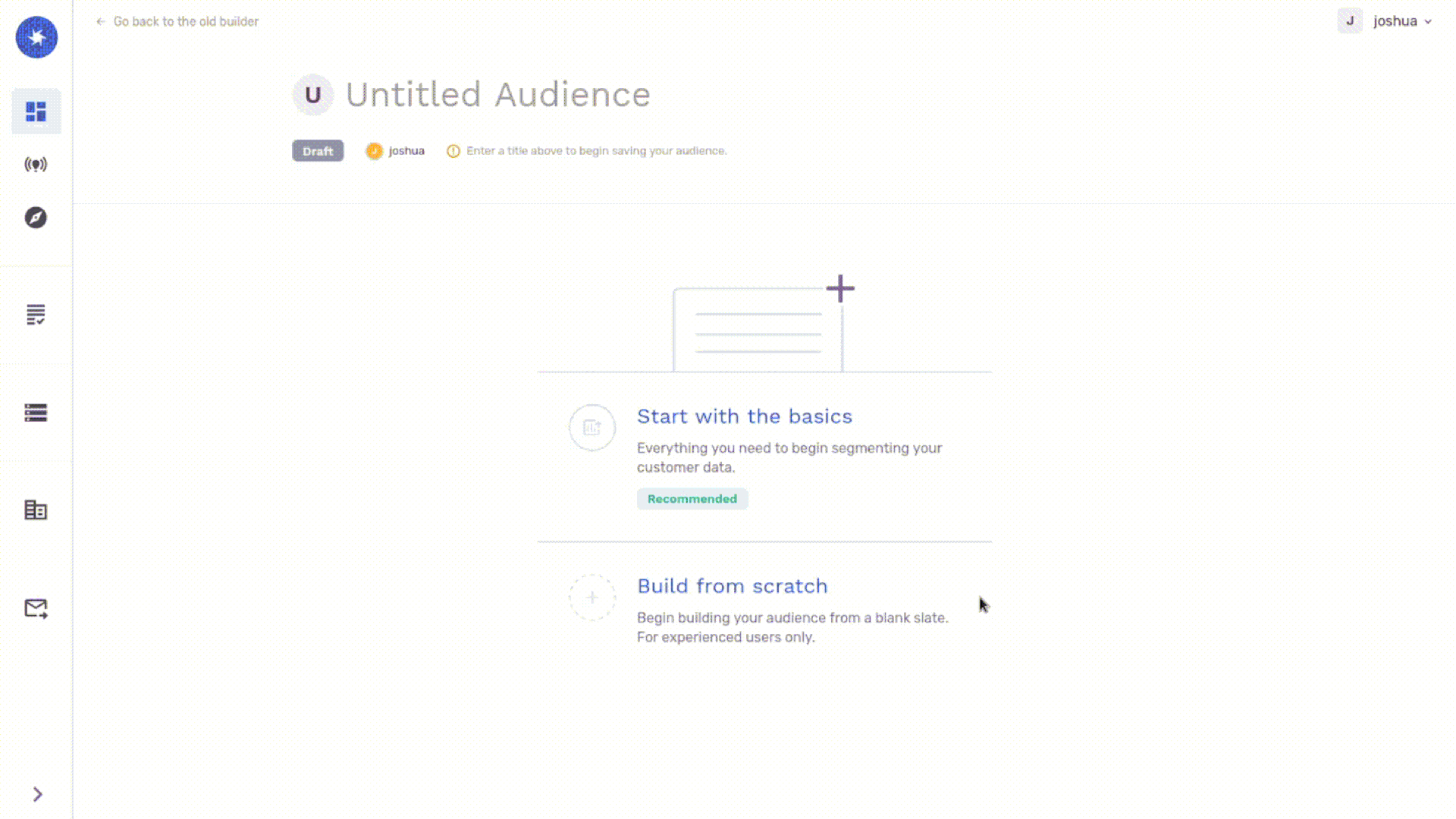The width and height of the screenshot is (1456, 819).
Task: Expand the sidebar with chevron arrow
Action: pyautogui.click(x=37, y=794)
